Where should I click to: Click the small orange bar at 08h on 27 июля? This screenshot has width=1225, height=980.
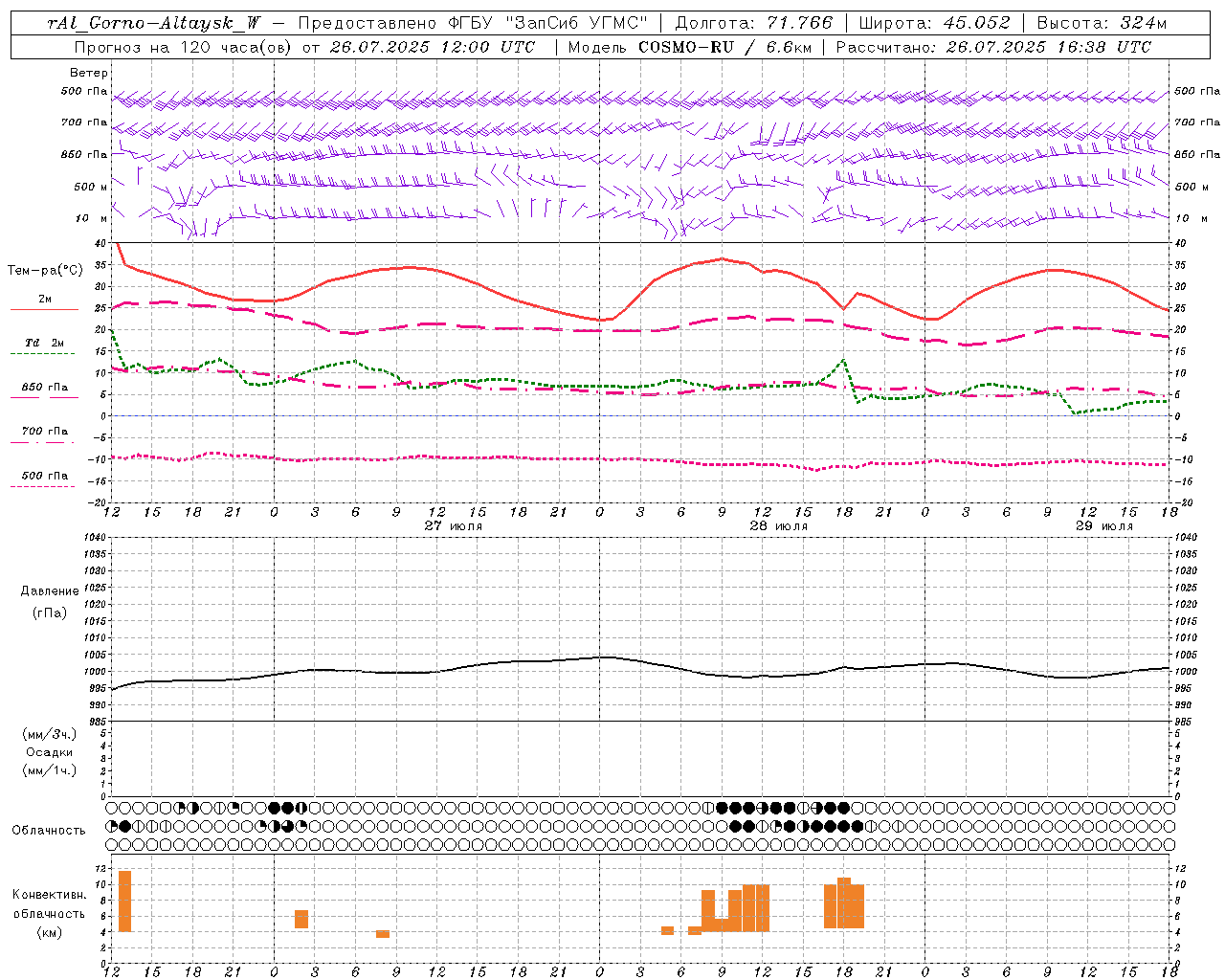[x=383, y=934]
